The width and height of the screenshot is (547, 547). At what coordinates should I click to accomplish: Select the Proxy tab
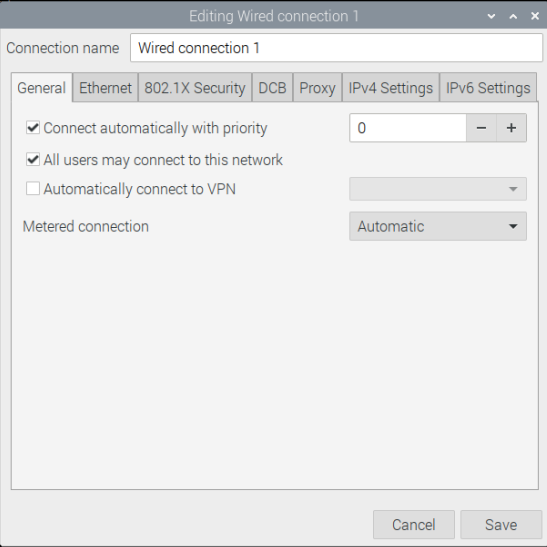click(317, 88)
